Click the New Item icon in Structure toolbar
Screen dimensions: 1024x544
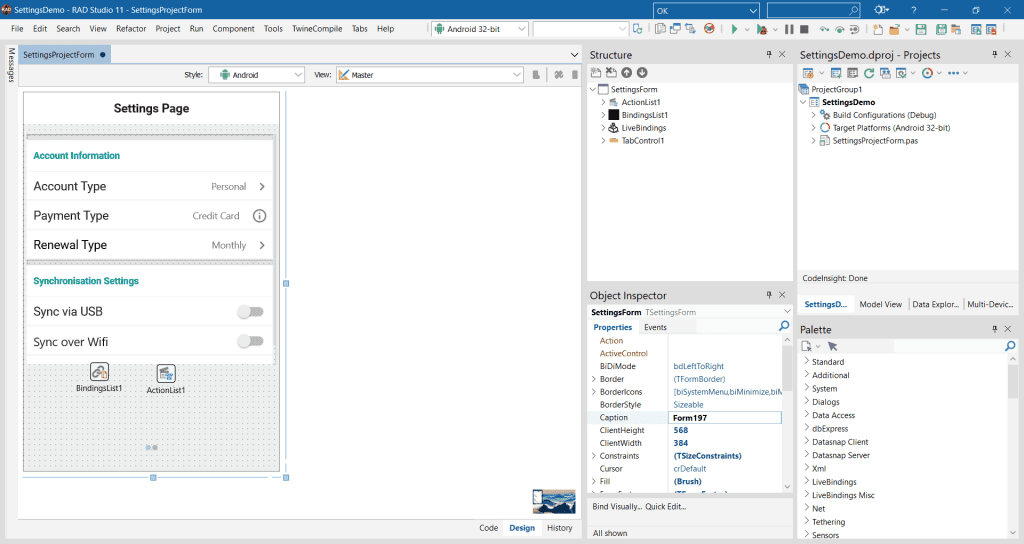coord(596,72)
